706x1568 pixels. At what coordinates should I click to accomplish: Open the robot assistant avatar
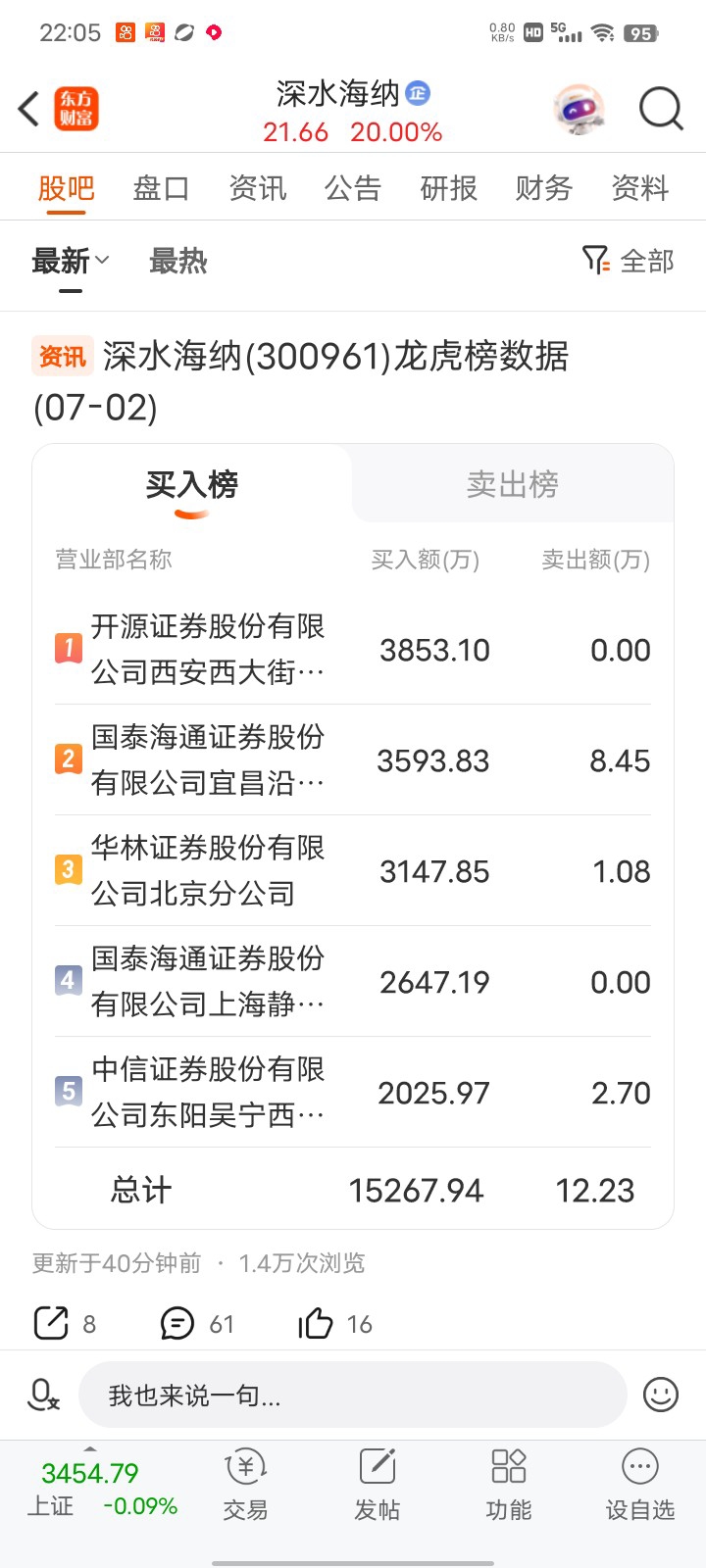(x=580, y=109)
